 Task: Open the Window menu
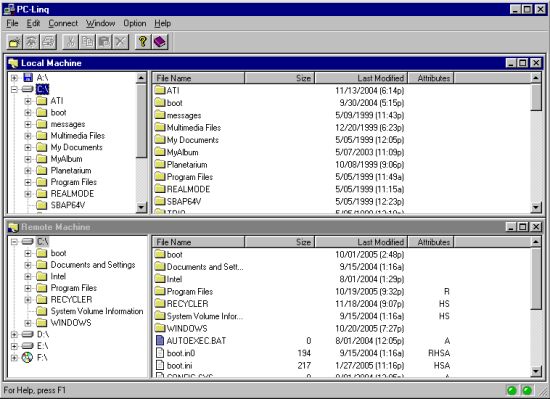point(101,23)
